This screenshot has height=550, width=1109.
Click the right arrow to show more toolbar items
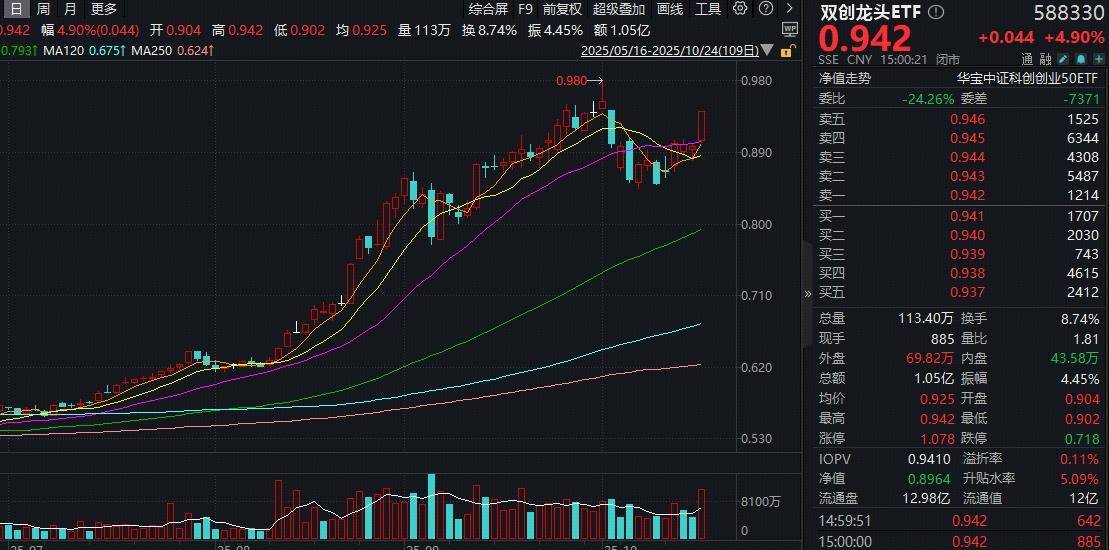point(788,9)
